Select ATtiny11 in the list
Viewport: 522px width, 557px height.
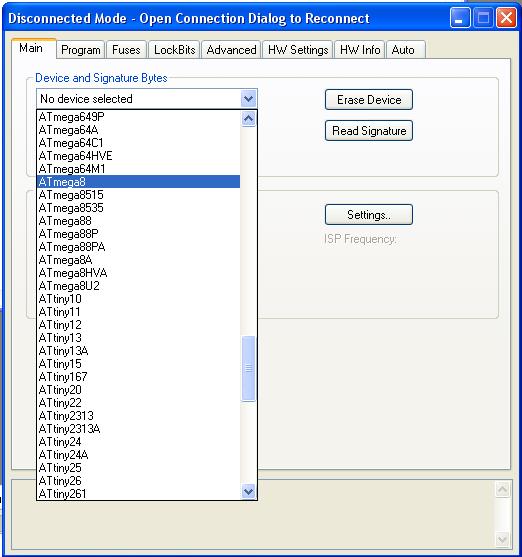pos(139,312)
